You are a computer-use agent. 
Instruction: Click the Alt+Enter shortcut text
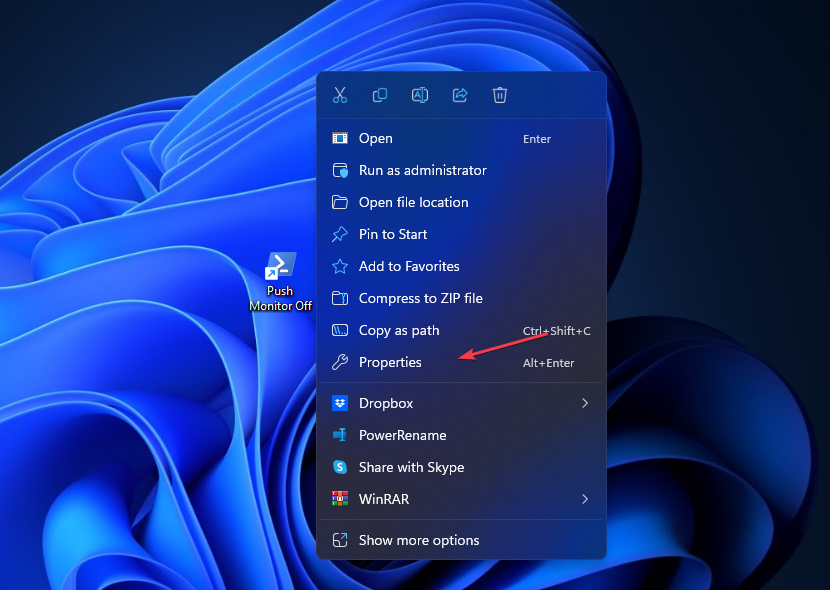click(x=548, y=363)
